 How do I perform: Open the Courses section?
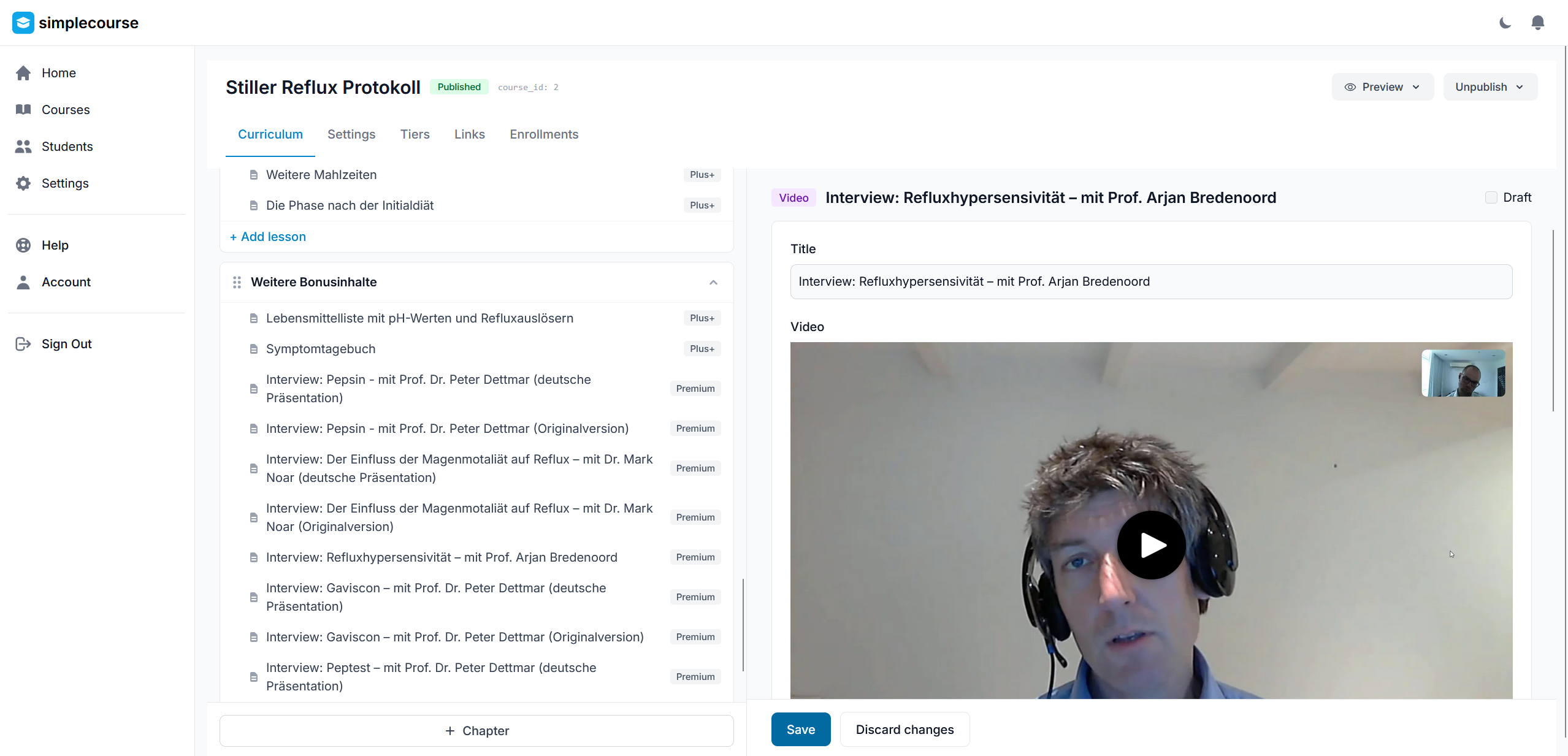[x=65, y=110]
